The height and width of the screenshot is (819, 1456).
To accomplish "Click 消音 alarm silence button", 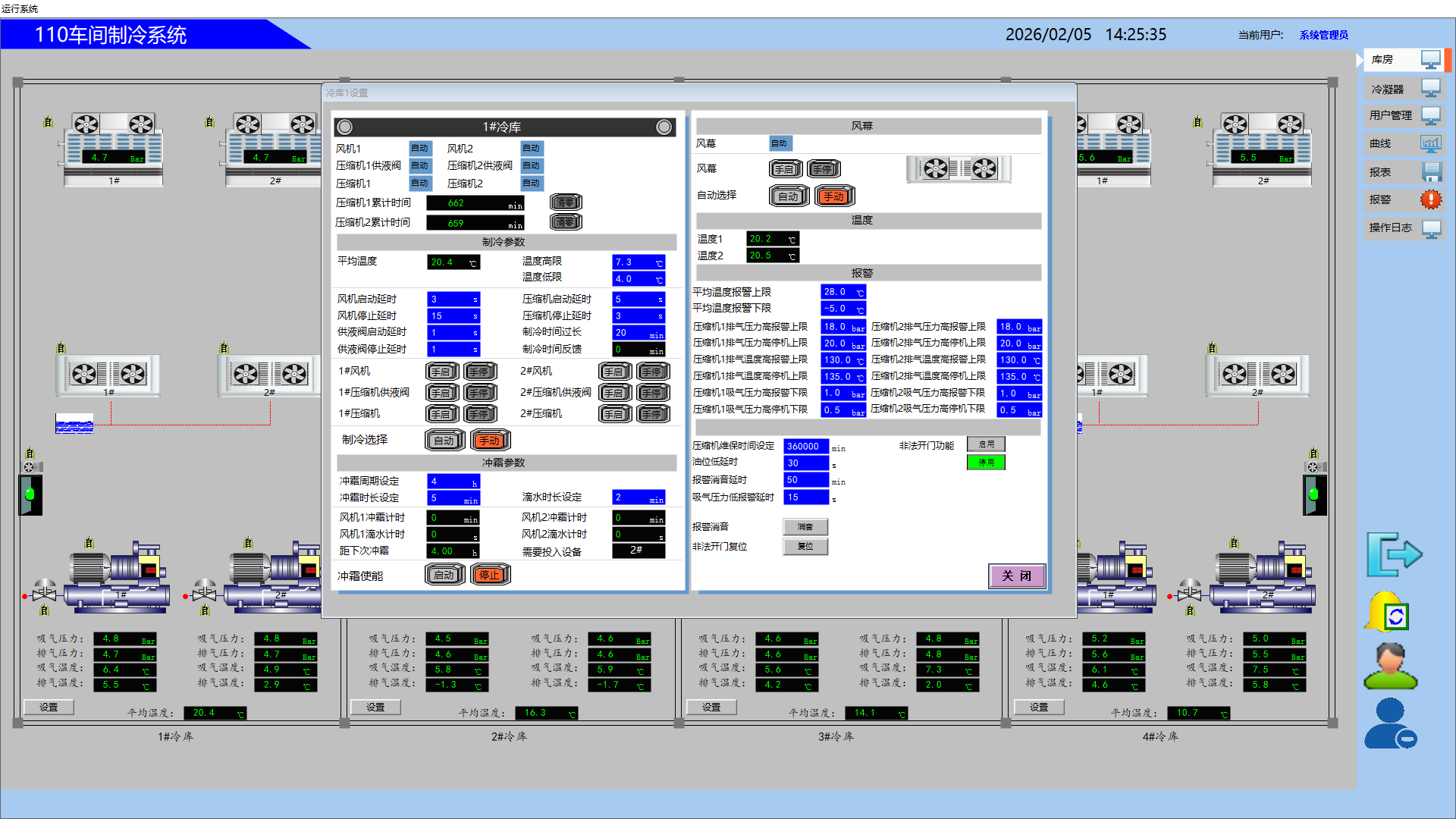I will (x=805, y=527).
